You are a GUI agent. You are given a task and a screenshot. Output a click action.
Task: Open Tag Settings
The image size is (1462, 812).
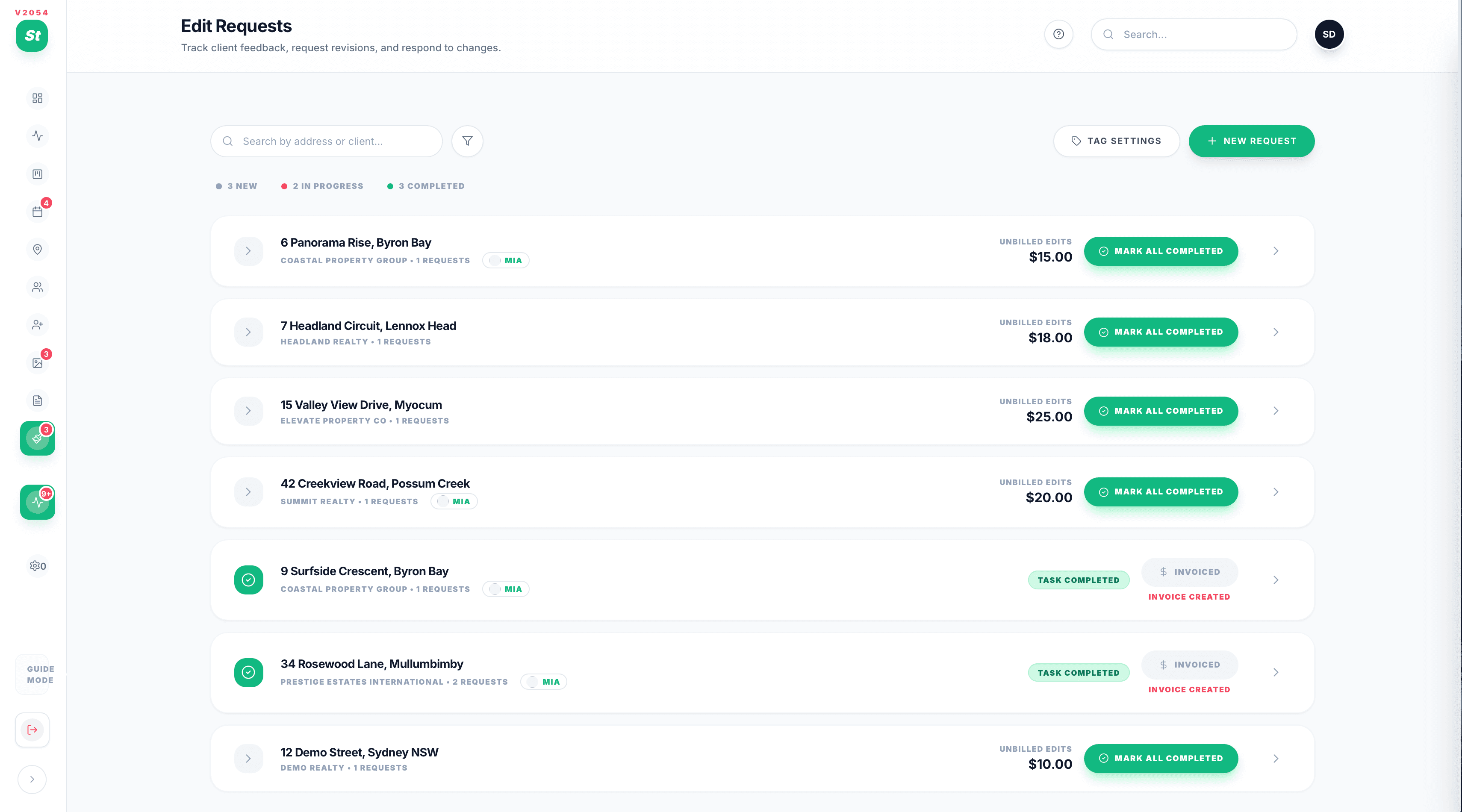[x=1116, y=141]
